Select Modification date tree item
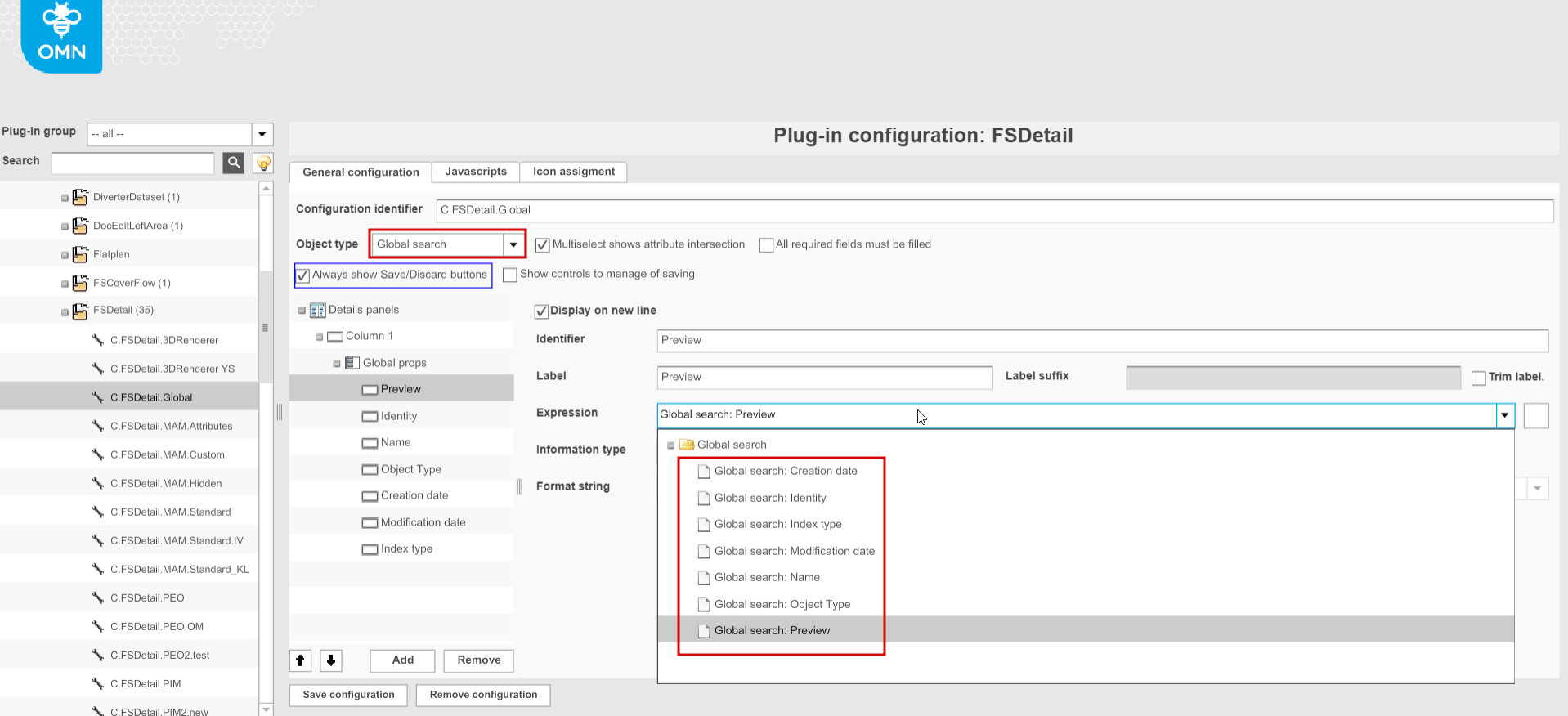The width and height of the screenshot is (1568, 716). 423,522
